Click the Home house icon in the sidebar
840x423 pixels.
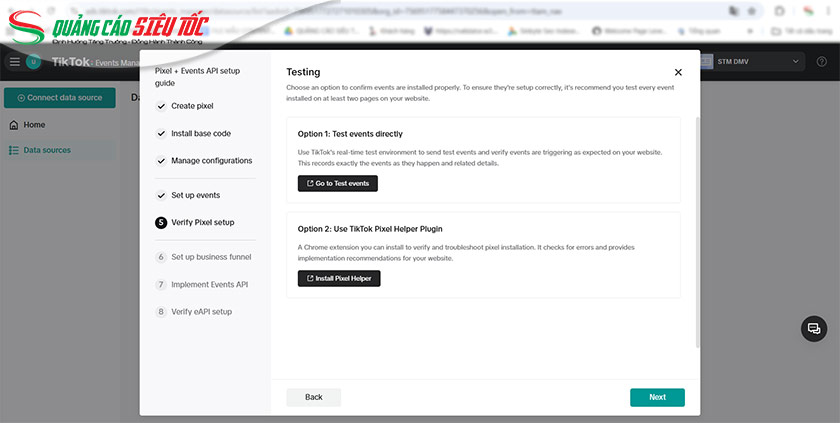click(x=13, y=125)
